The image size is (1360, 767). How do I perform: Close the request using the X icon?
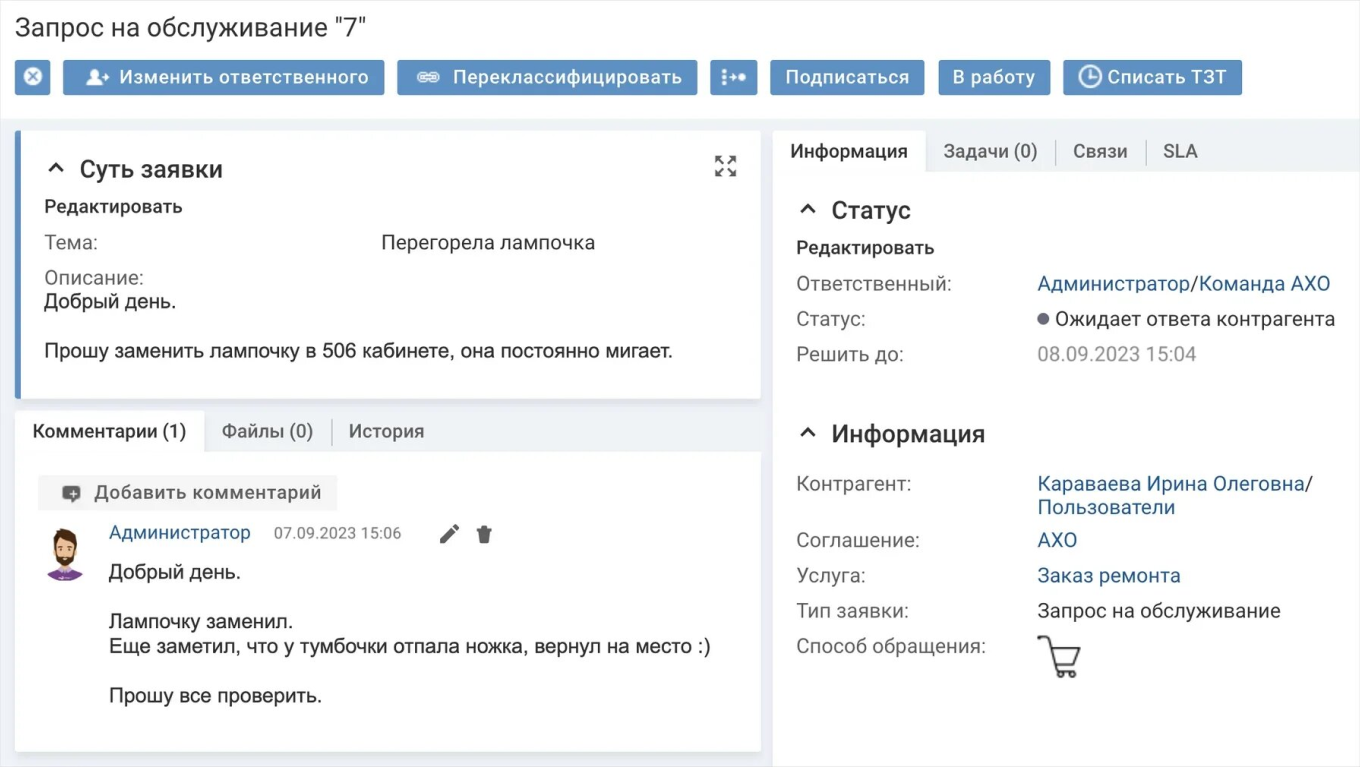[31, 77]
